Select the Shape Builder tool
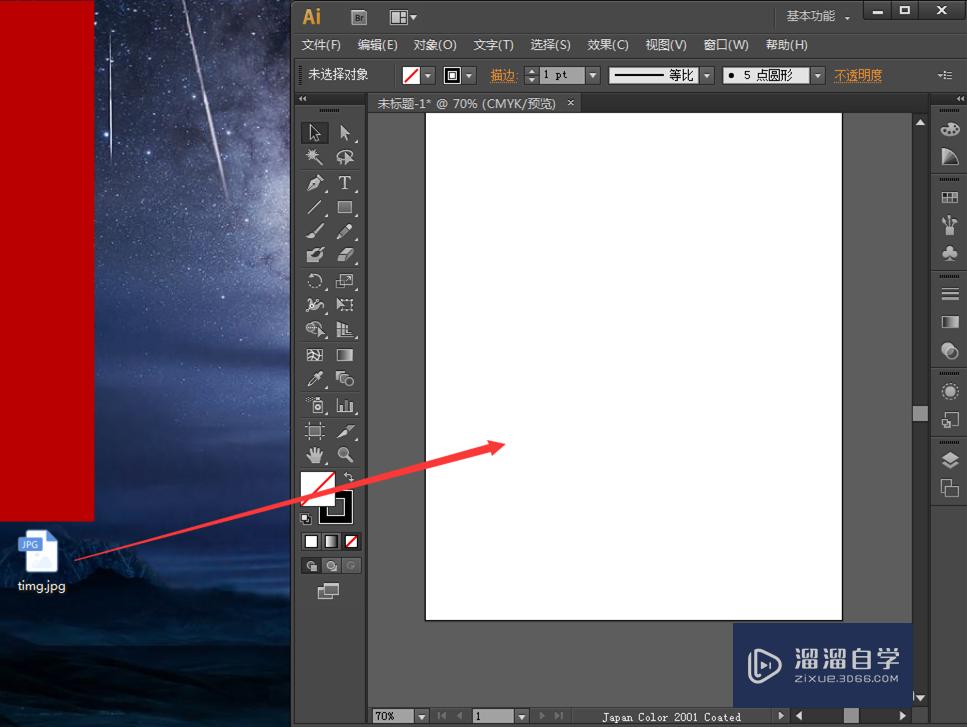 click(x=315, y=329)
